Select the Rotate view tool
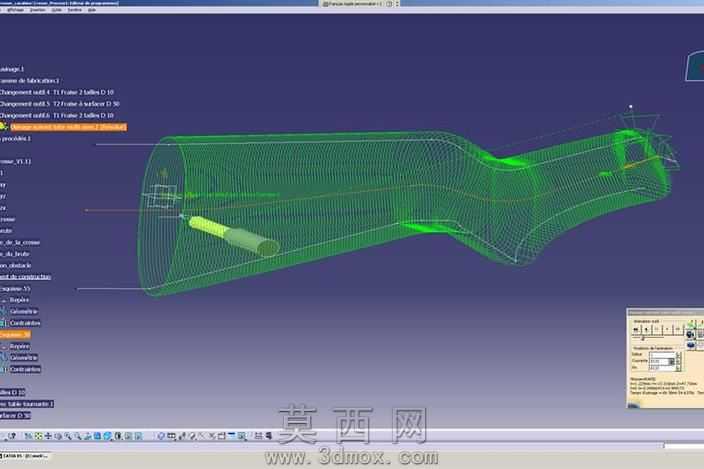The height and width of the screenshot is (469, 704). tap(57, 436)
